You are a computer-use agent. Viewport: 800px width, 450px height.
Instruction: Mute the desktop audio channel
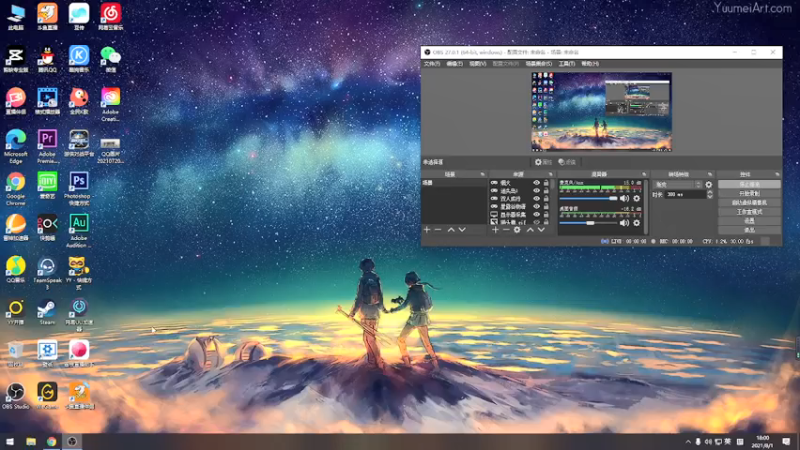624,223
